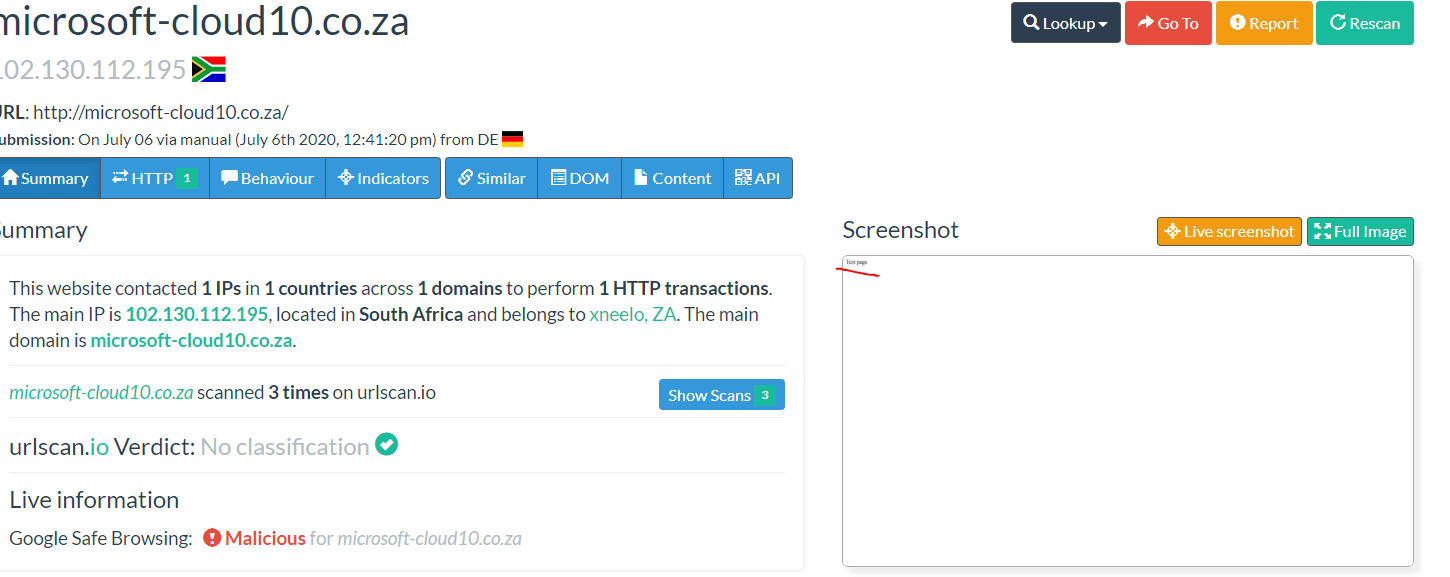Open the API tab
The width and height of the screenshot is (1450, 577).
tap(758, 177)
